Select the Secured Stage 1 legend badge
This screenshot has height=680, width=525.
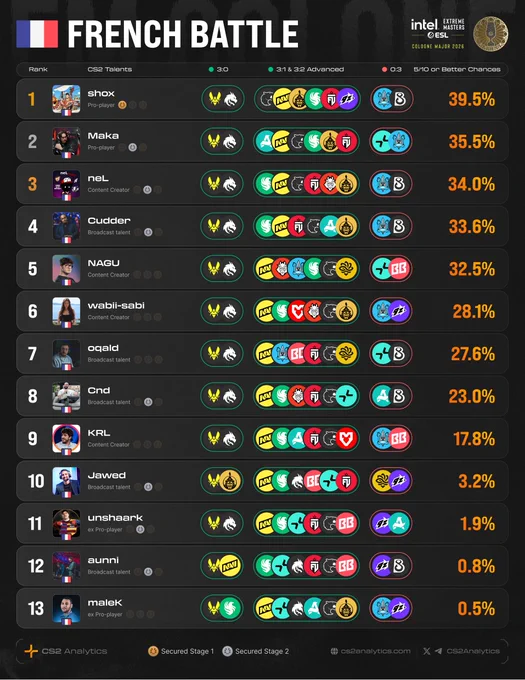[x=153, y=651]
